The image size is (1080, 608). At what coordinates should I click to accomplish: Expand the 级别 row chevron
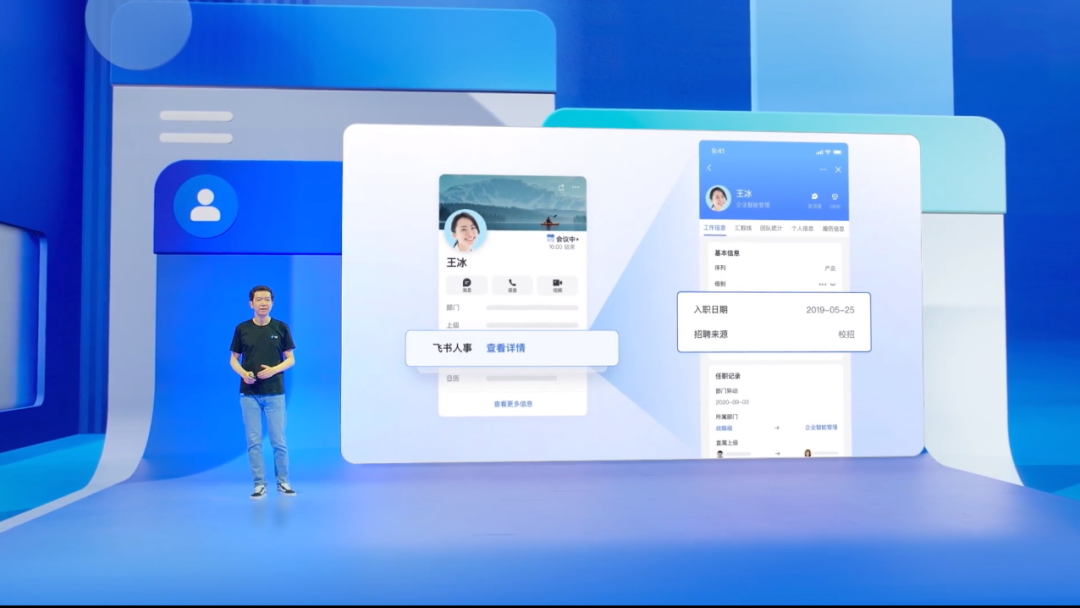(833, 284)
